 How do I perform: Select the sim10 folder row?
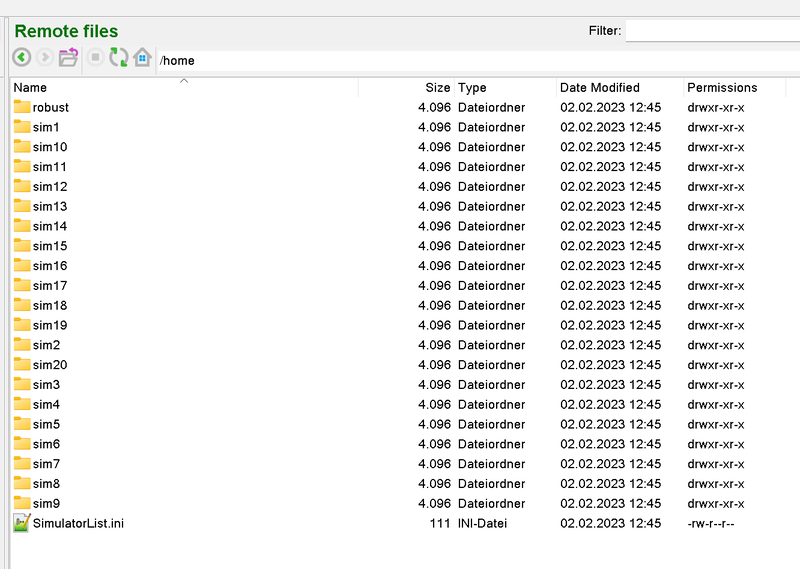[x=50, y=147]
